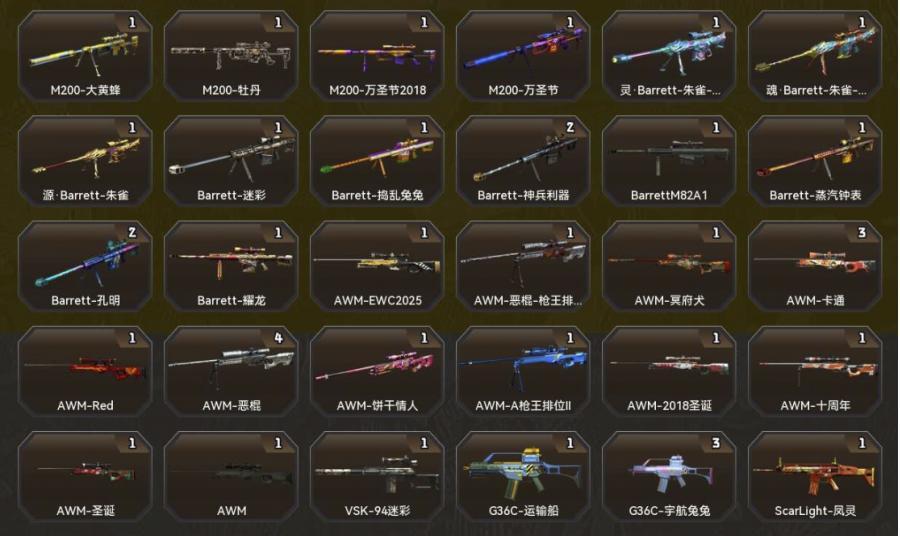Open the AWM-冥府犬 weapon card
The image size is (900, 536).
pyautogui.click(x=669, y=267)
